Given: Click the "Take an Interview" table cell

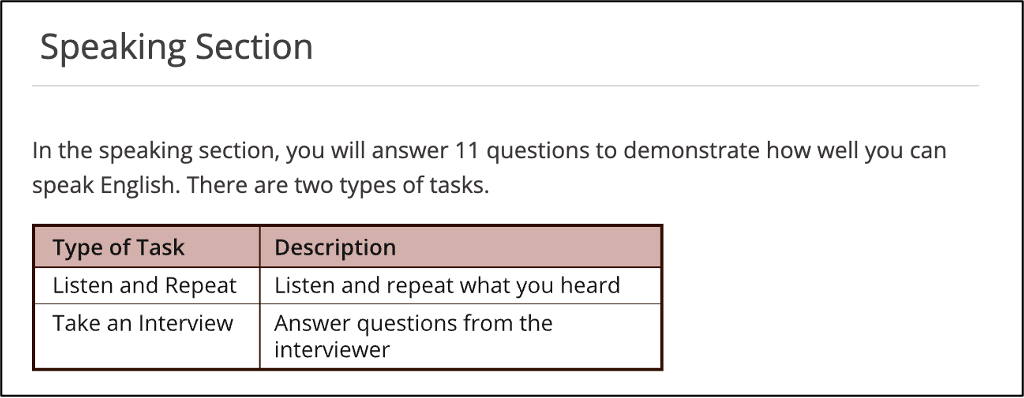Looking at the screenshot, I should point(146,336).
